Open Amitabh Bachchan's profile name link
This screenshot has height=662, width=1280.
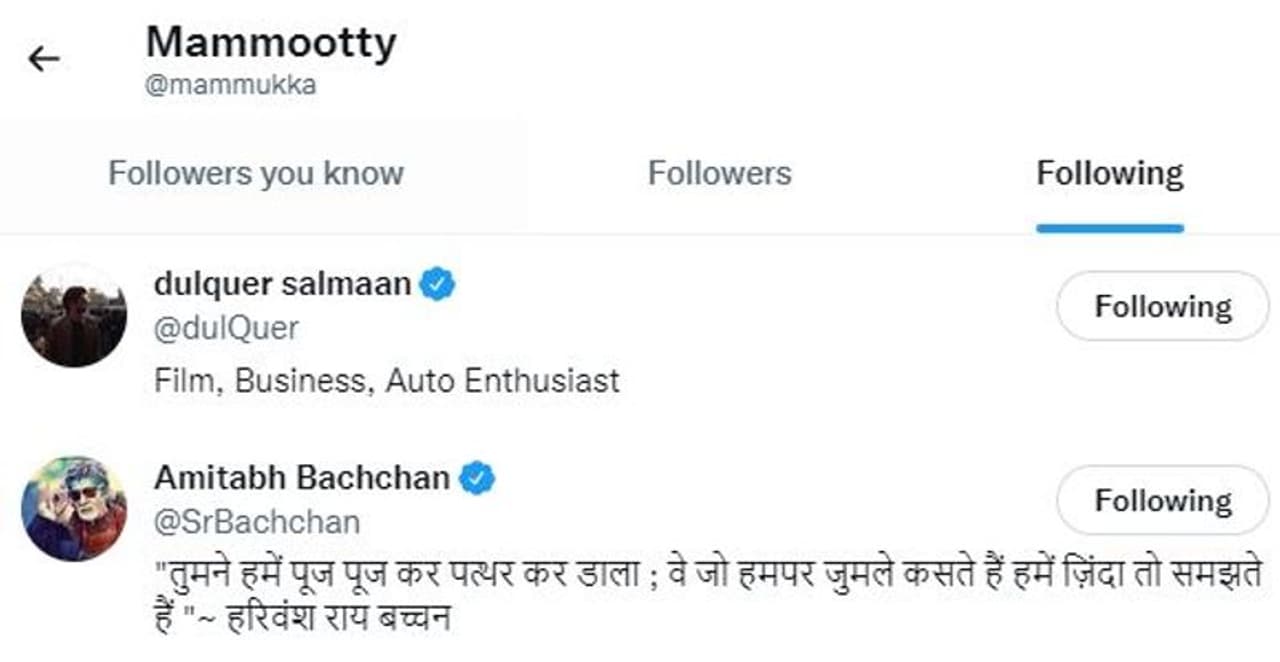pos(302,478)
